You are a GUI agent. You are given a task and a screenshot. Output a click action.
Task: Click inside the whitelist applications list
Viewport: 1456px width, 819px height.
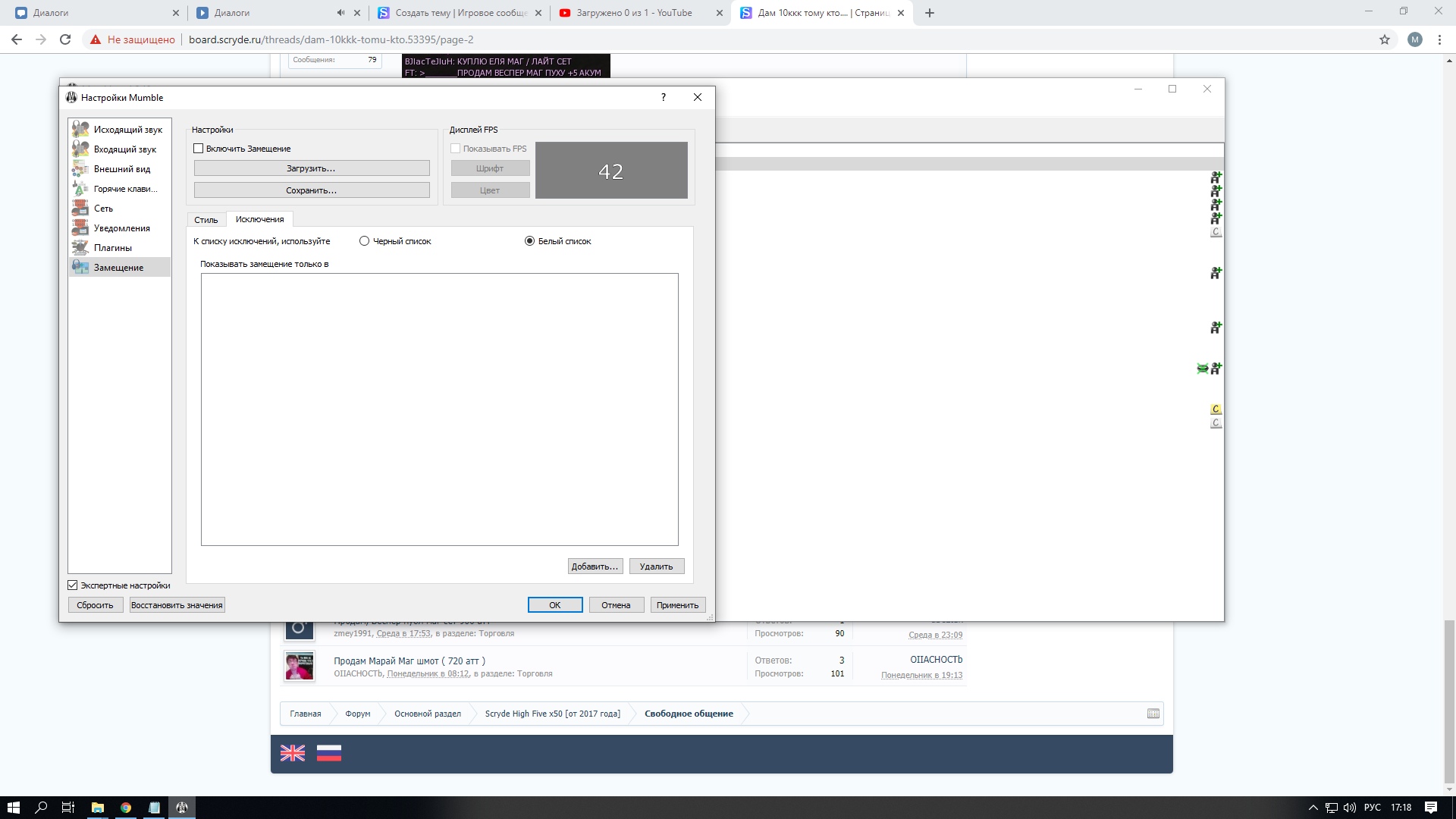[x=439, y=409]
